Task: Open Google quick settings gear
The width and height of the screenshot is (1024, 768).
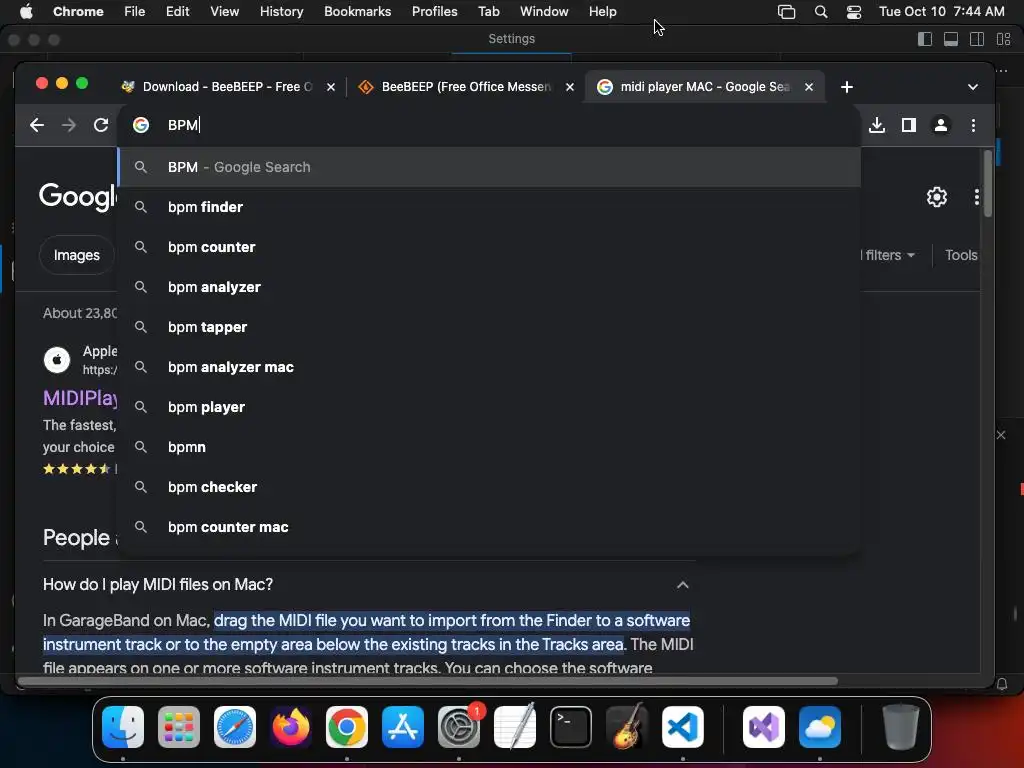Action: tap(936, 197)
